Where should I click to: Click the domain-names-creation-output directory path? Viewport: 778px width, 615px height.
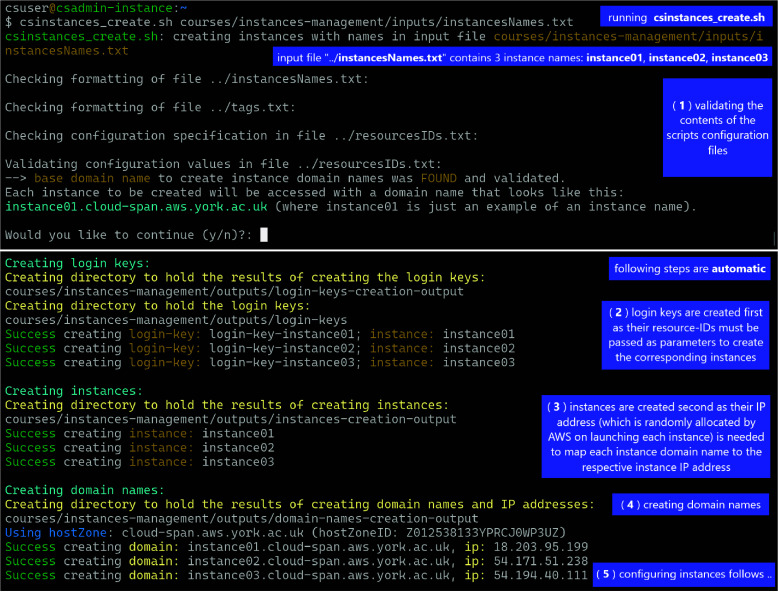click(x=241, y=519)
